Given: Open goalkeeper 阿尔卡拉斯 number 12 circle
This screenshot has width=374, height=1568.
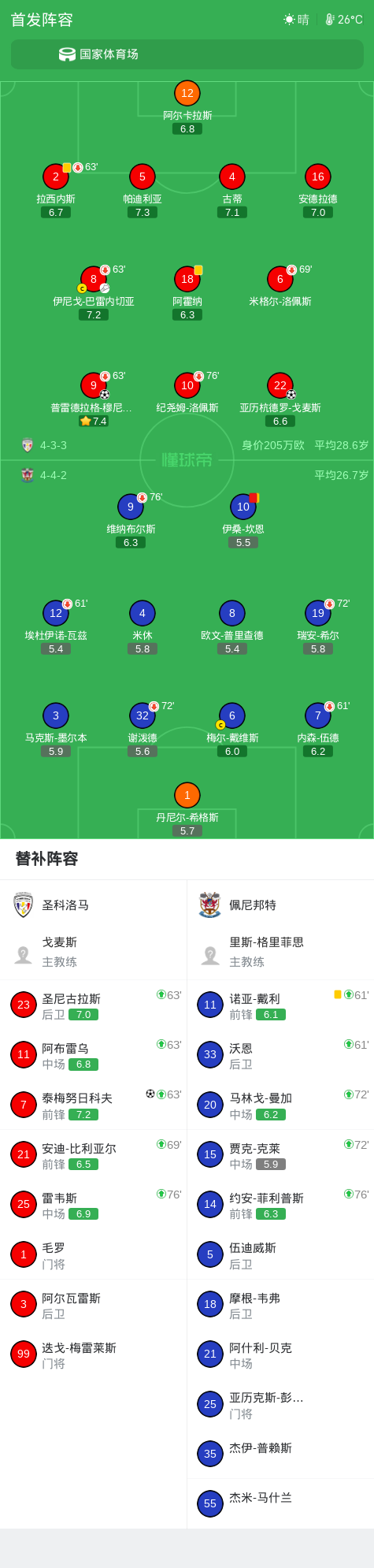Looking at the screenshot, I should click(187, 93).
